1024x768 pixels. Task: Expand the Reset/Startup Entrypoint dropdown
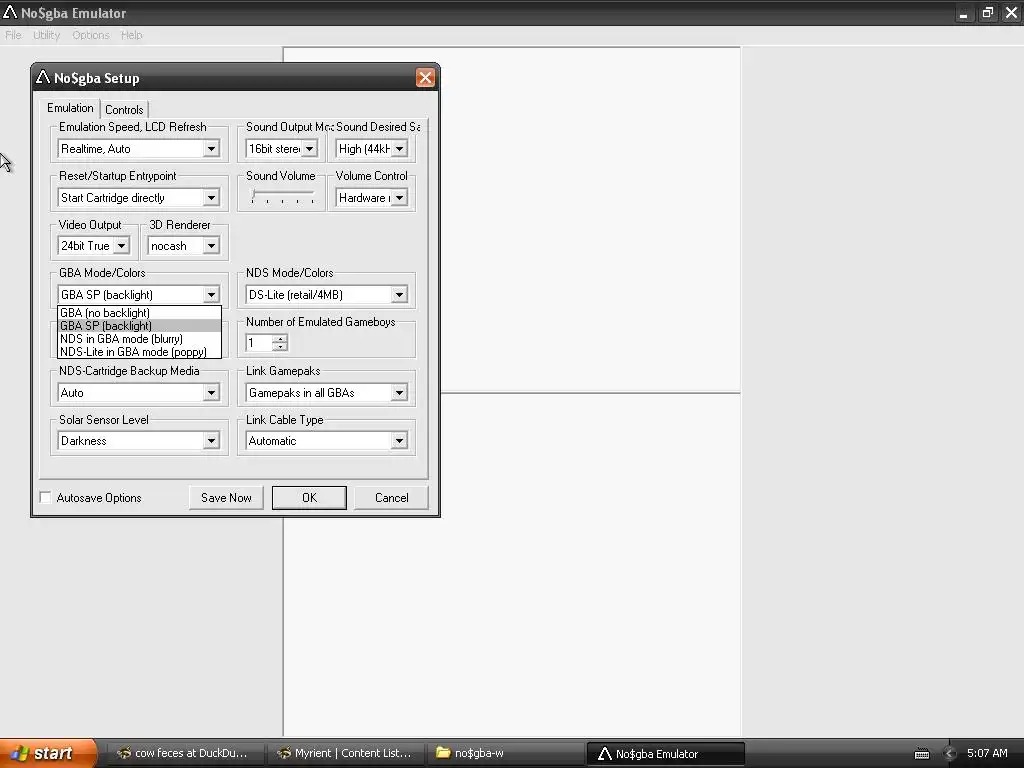pyautogui.click(x=211, y=198)
